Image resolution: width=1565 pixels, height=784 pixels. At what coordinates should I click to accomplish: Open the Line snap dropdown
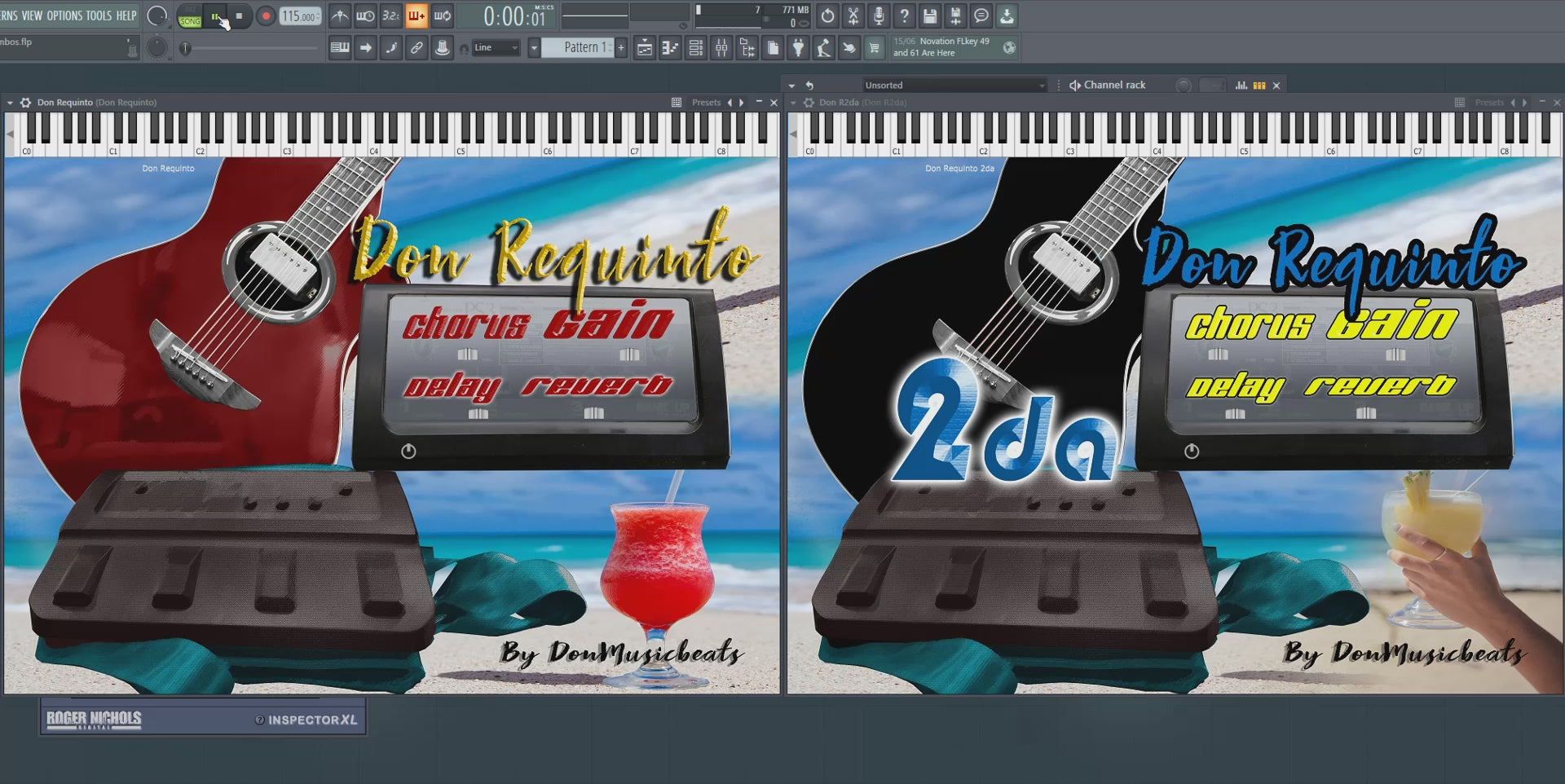[496, 48]
